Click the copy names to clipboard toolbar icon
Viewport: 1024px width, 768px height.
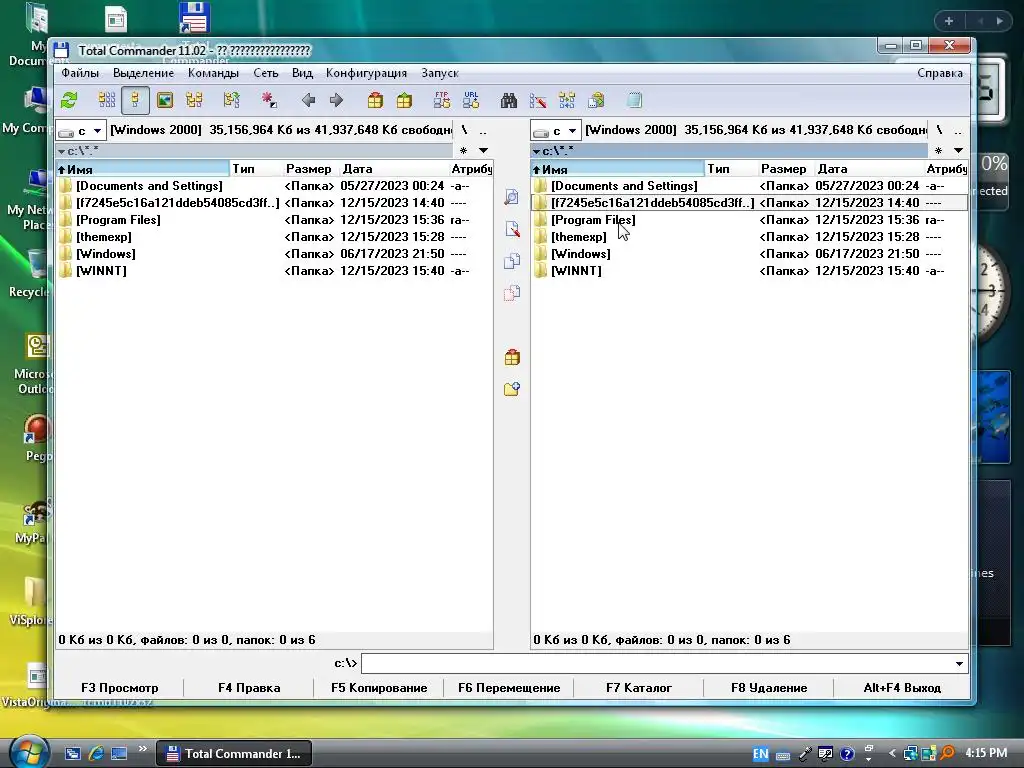coord(596,100)
